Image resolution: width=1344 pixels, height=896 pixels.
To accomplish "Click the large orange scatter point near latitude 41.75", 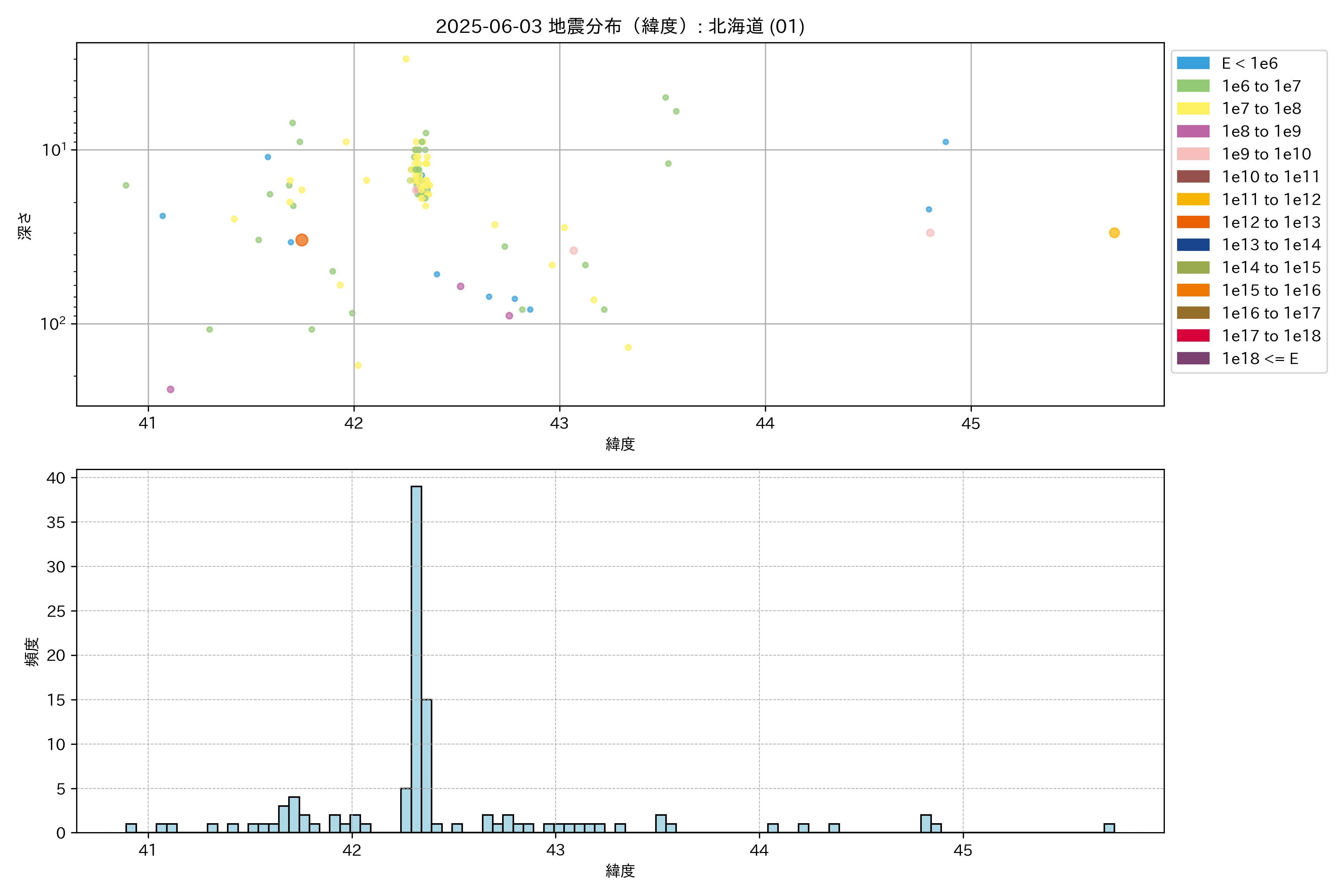I will tap(302, 240).
